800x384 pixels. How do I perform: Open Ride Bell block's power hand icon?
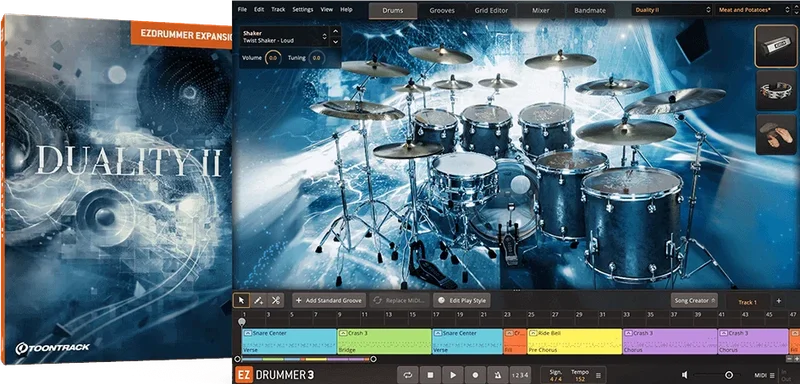point(534,333)
